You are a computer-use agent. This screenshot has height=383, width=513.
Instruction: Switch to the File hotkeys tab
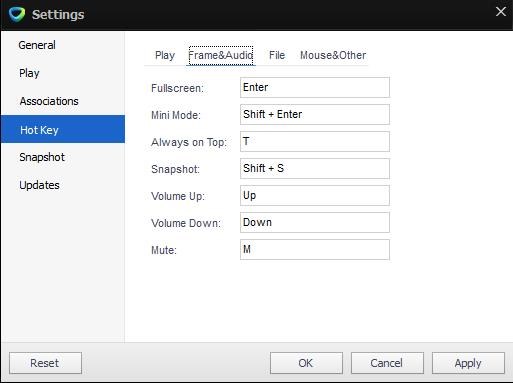pyautogui.click(x=277, y=55)
